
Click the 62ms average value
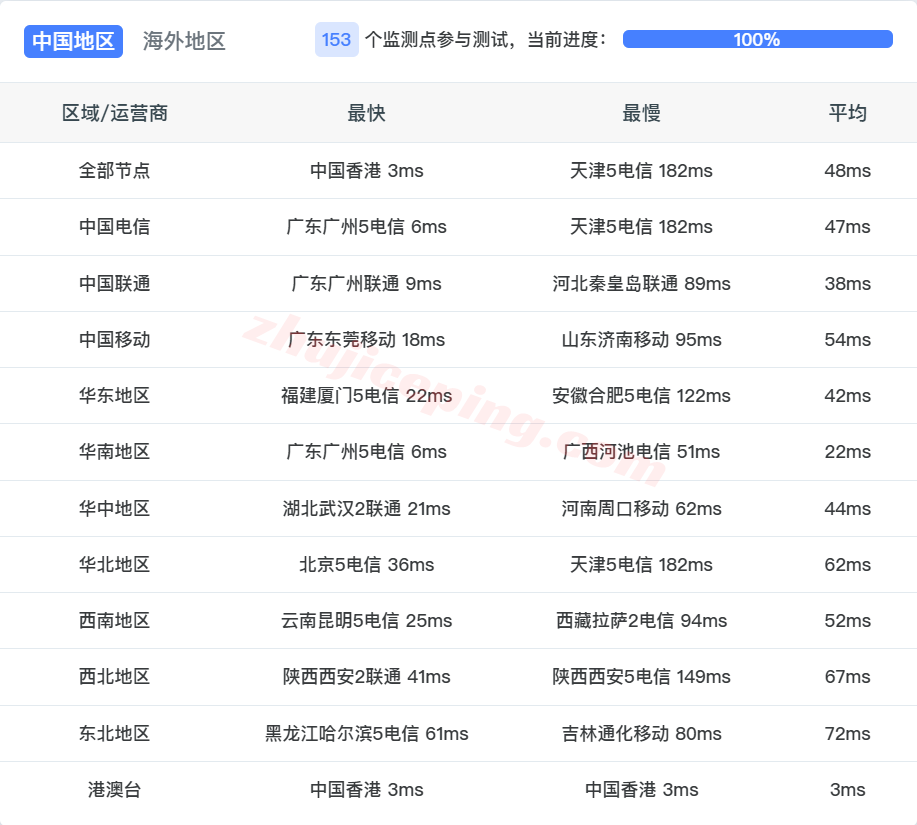pyautogui.click(x=847, y=564)
